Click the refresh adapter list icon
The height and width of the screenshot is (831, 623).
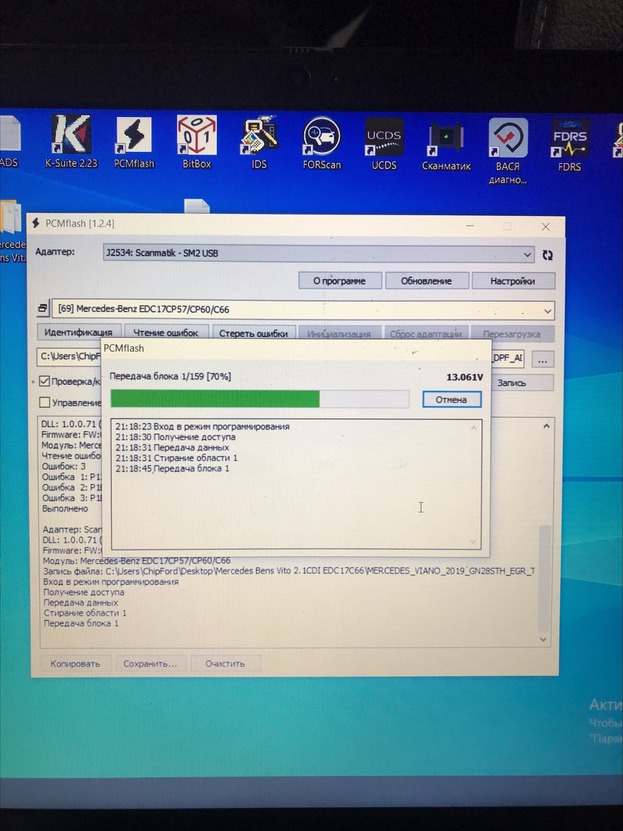coord(547,255)
